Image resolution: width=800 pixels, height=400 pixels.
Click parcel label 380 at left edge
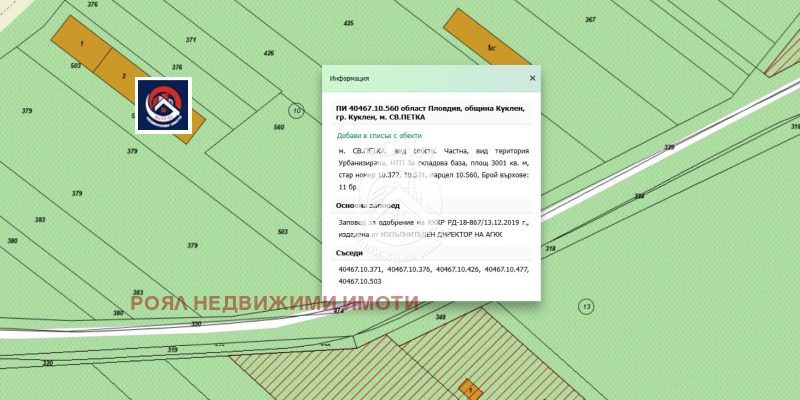tap(12, 241)
